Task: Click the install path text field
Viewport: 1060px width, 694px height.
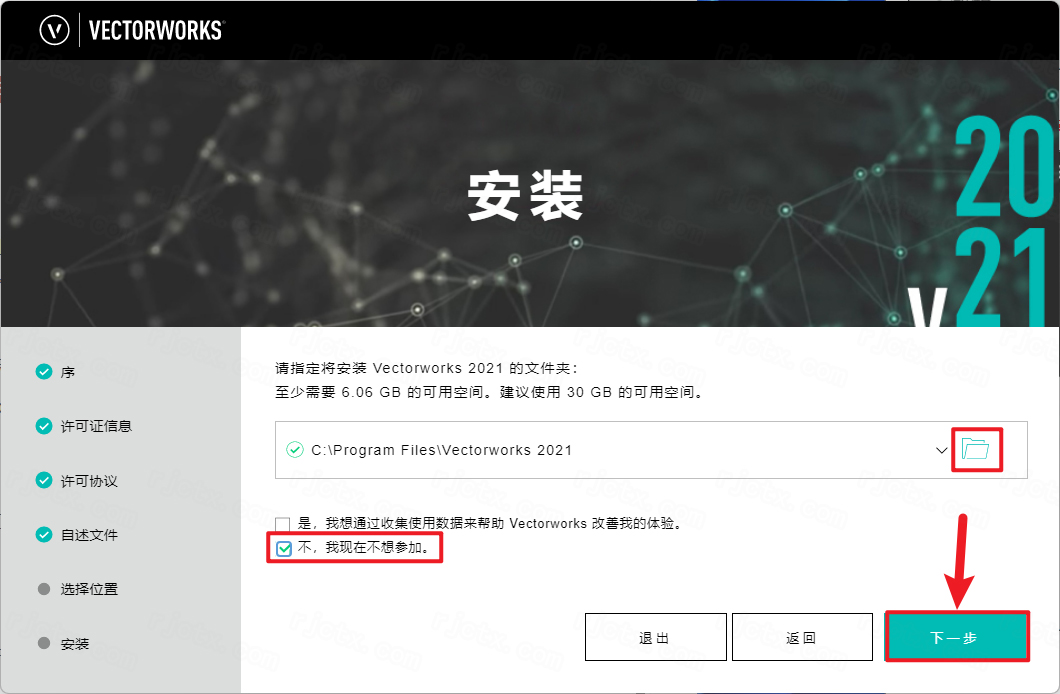Action: tap(600, 450)
